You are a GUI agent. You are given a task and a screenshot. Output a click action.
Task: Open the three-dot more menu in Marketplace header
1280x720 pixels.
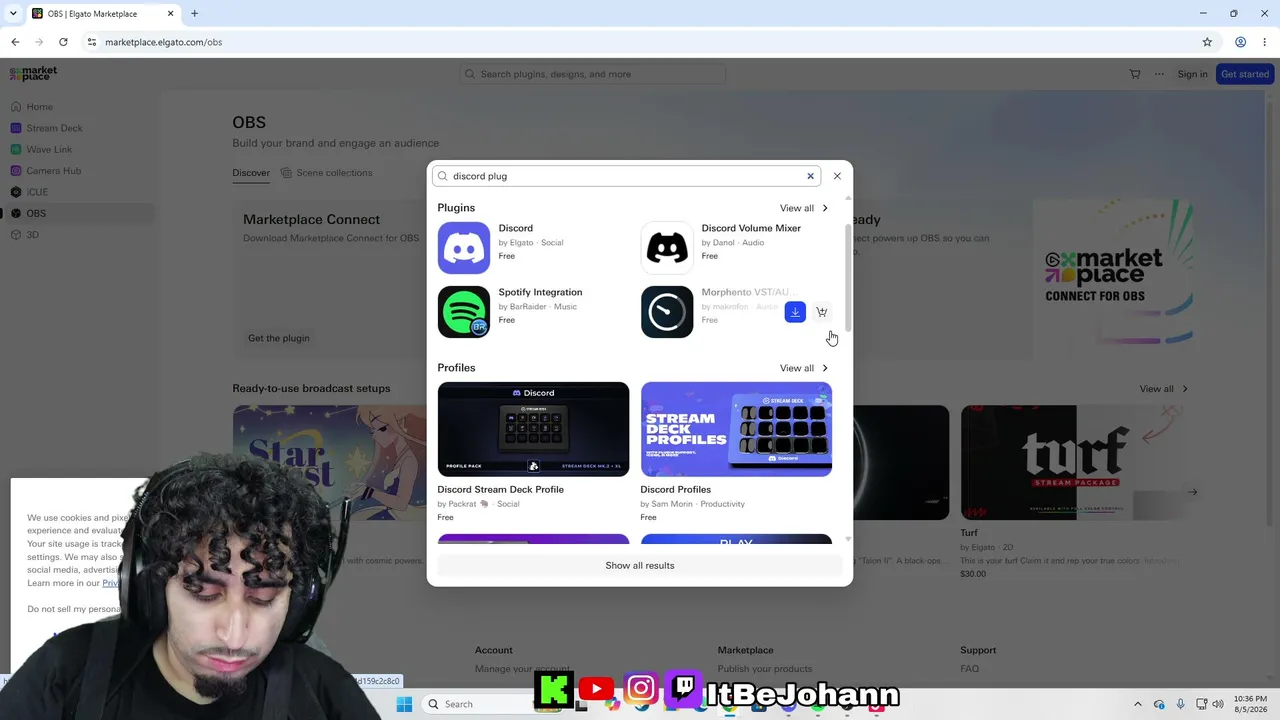[x=1160, y=74]
